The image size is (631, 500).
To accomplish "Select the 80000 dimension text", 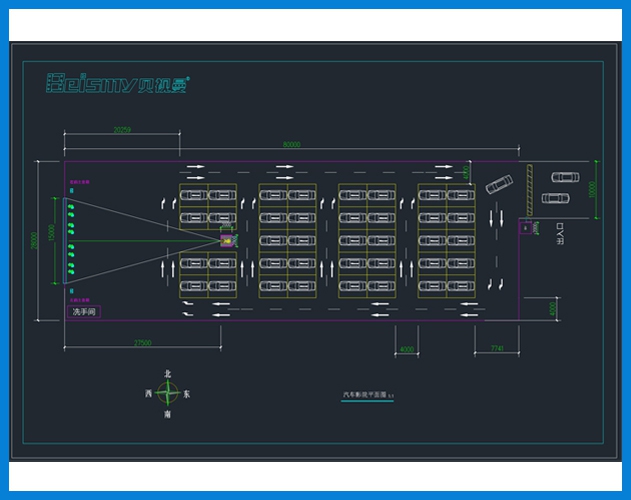I will [291, 145].
